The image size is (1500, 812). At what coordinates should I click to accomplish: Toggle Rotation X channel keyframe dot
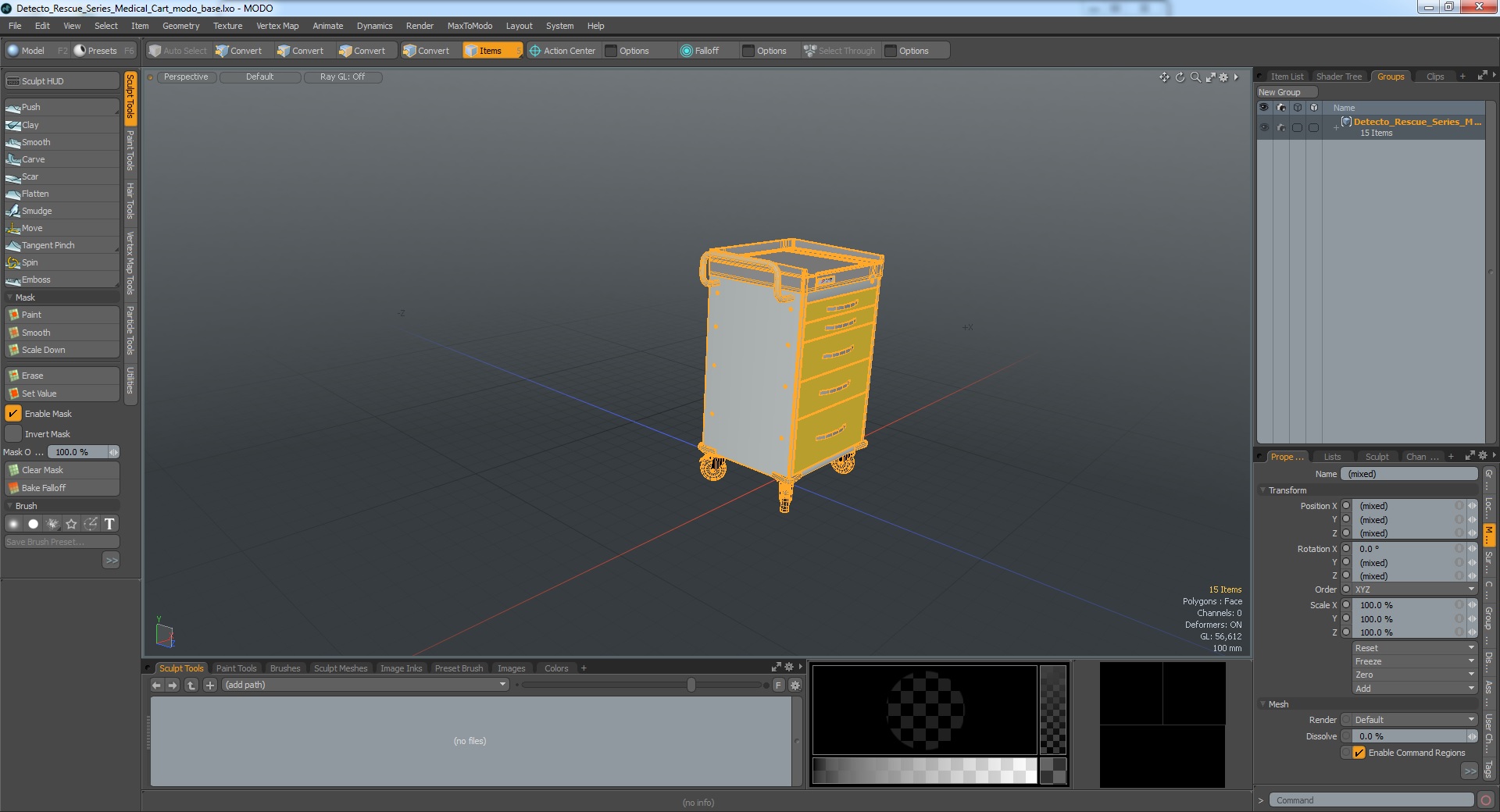tap(1346, 549)
